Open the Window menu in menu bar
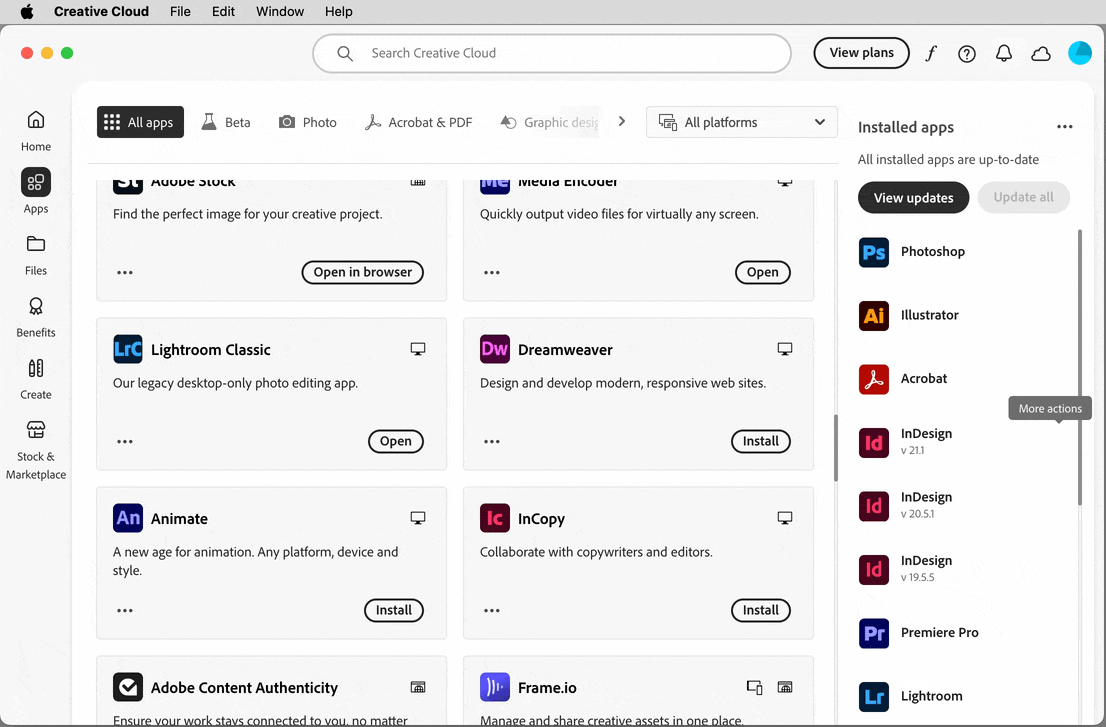Viewport: 1106px width, 727px height. pos(279,11)
